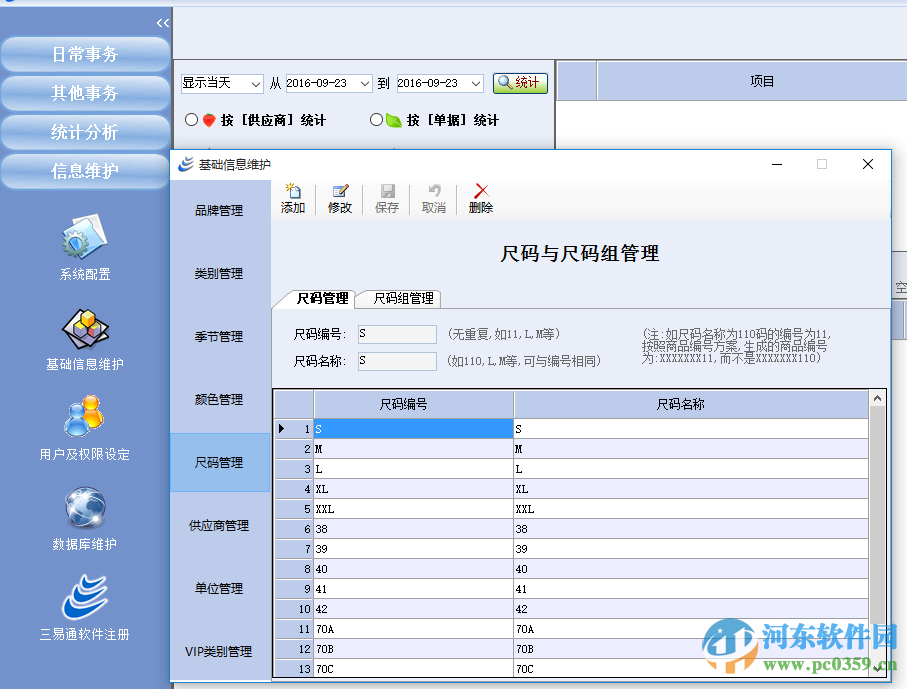Click the 三易通软件注册 icon
This screenshot has height=689, width=907.
84,598
